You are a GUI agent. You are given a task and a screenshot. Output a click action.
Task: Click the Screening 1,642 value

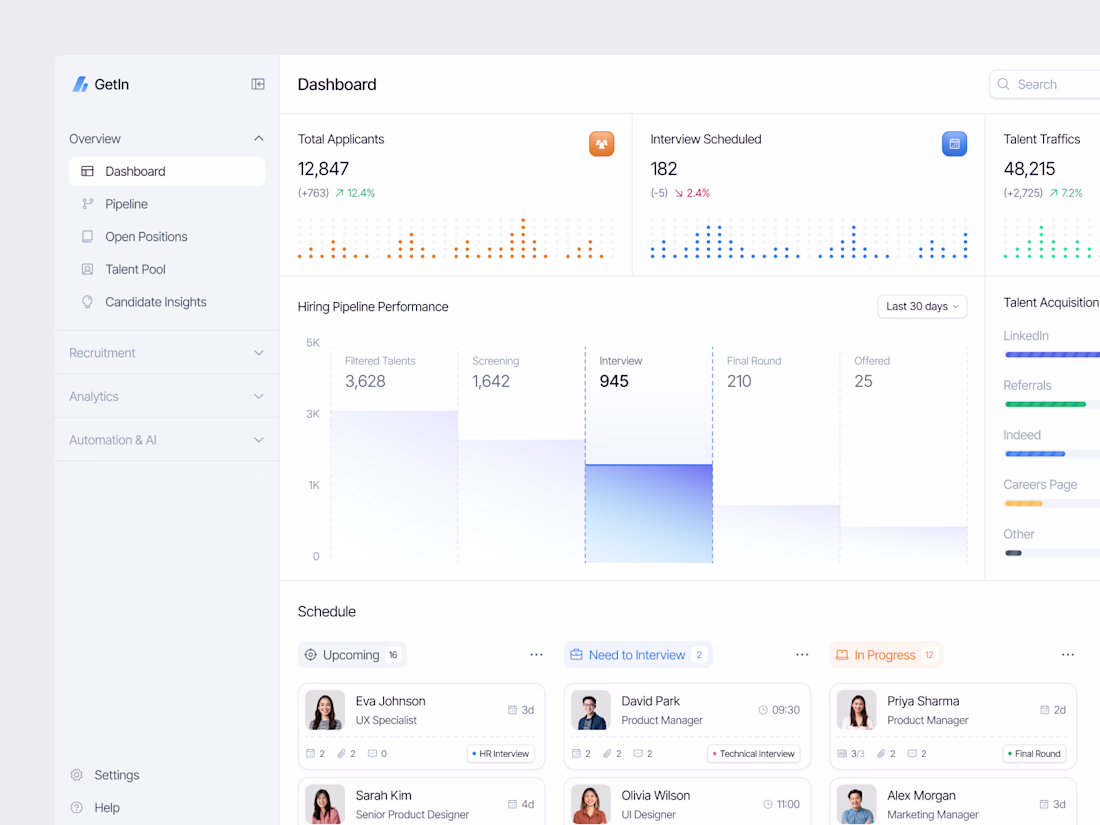pos(490,381)
